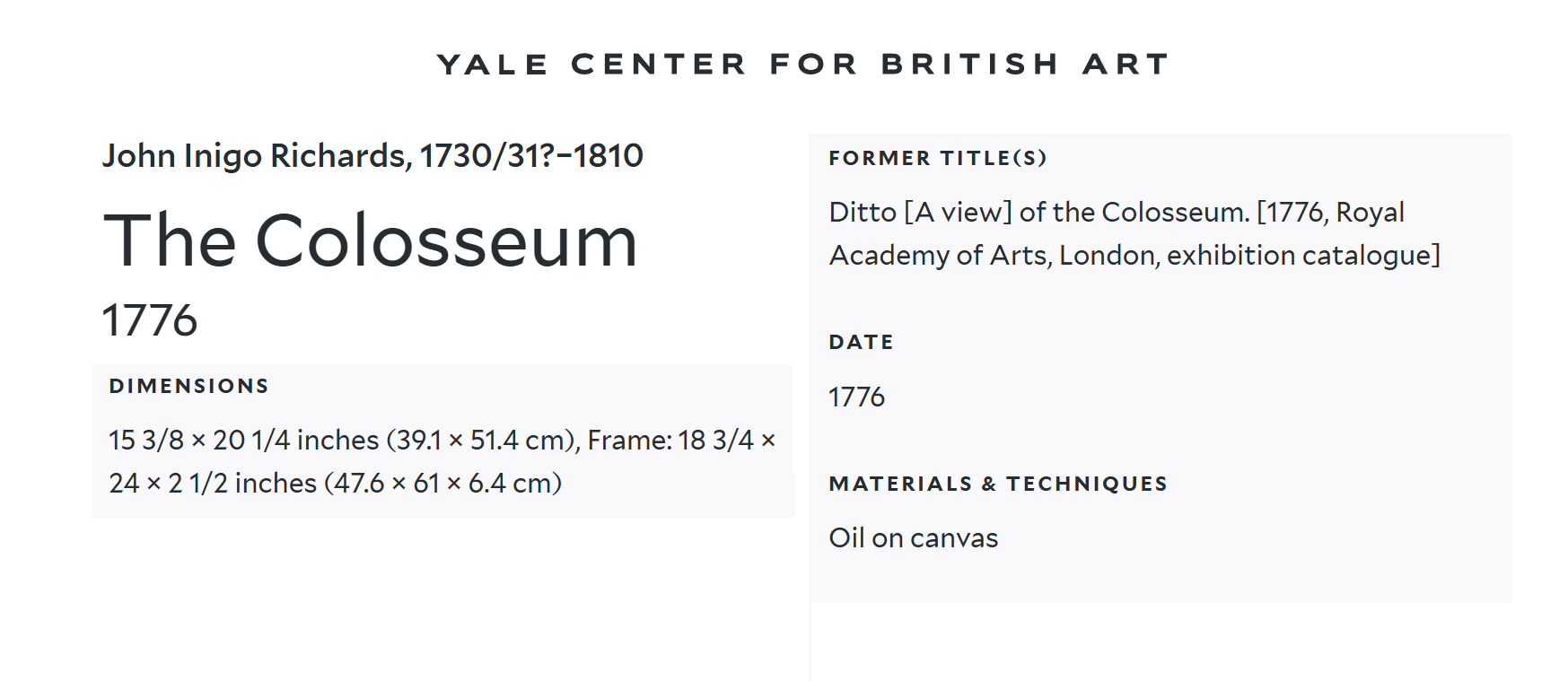Select the "exhibition catalogue]" text
1568x681 pixels.
pyautogui.click(x=1302, y=256)
